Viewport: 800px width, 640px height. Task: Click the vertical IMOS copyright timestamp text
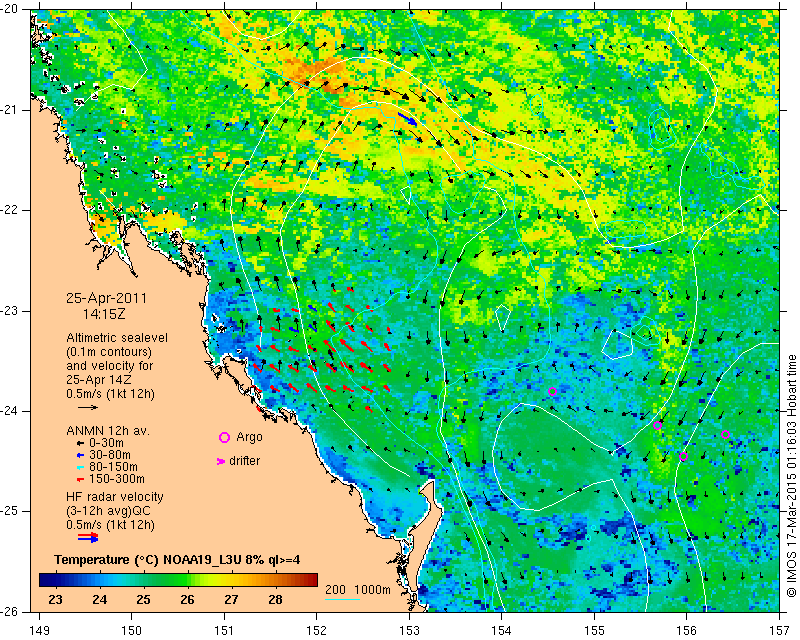click(791, 475)
